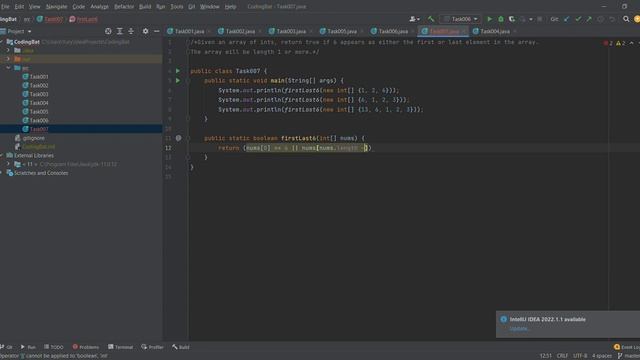
Task: Switch to the Task005.java tab
Action: tap(342, 31)
